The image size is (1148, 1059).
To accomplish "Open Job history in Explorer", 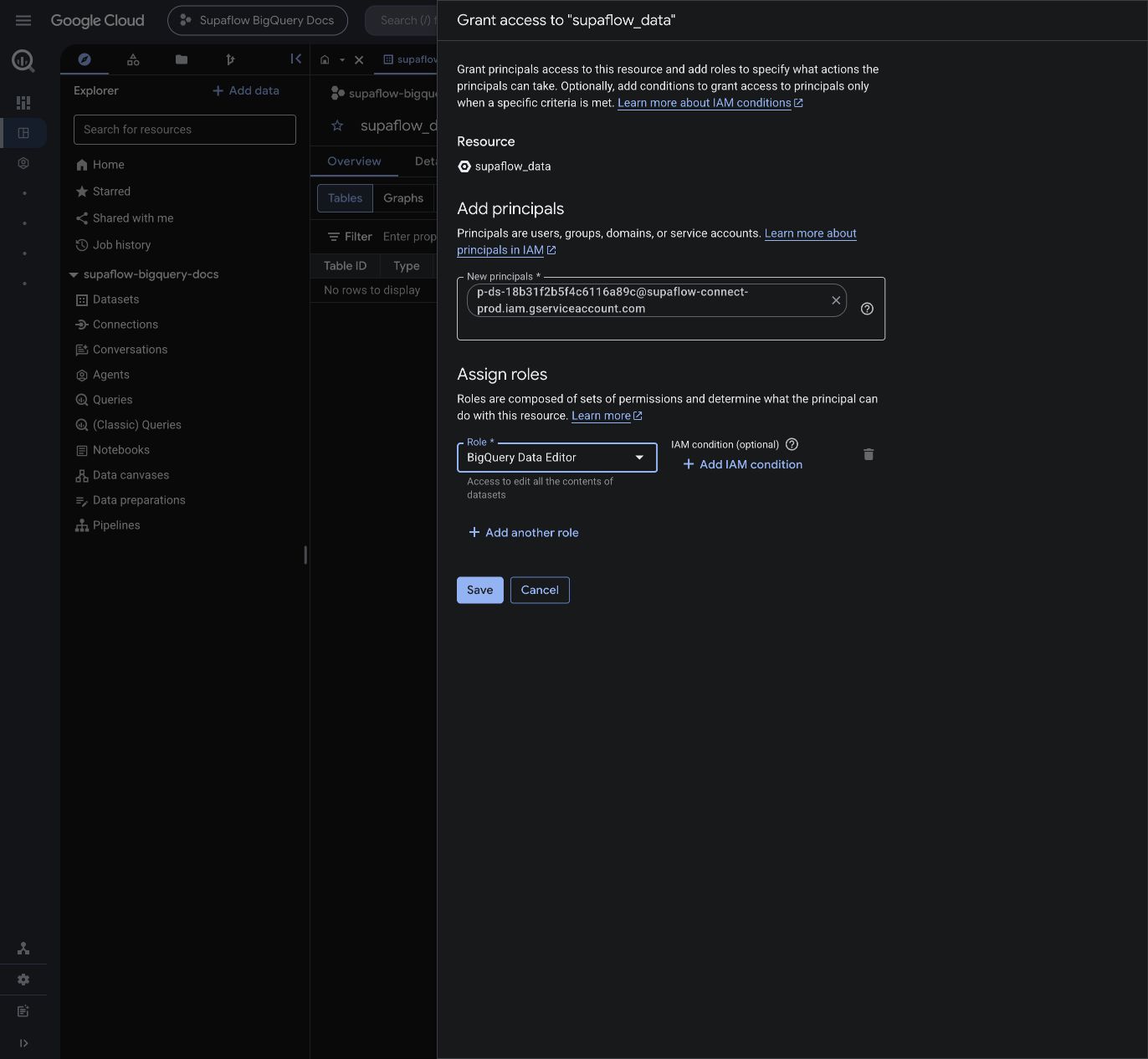I will pyautogui.click(x=113, y=245).
